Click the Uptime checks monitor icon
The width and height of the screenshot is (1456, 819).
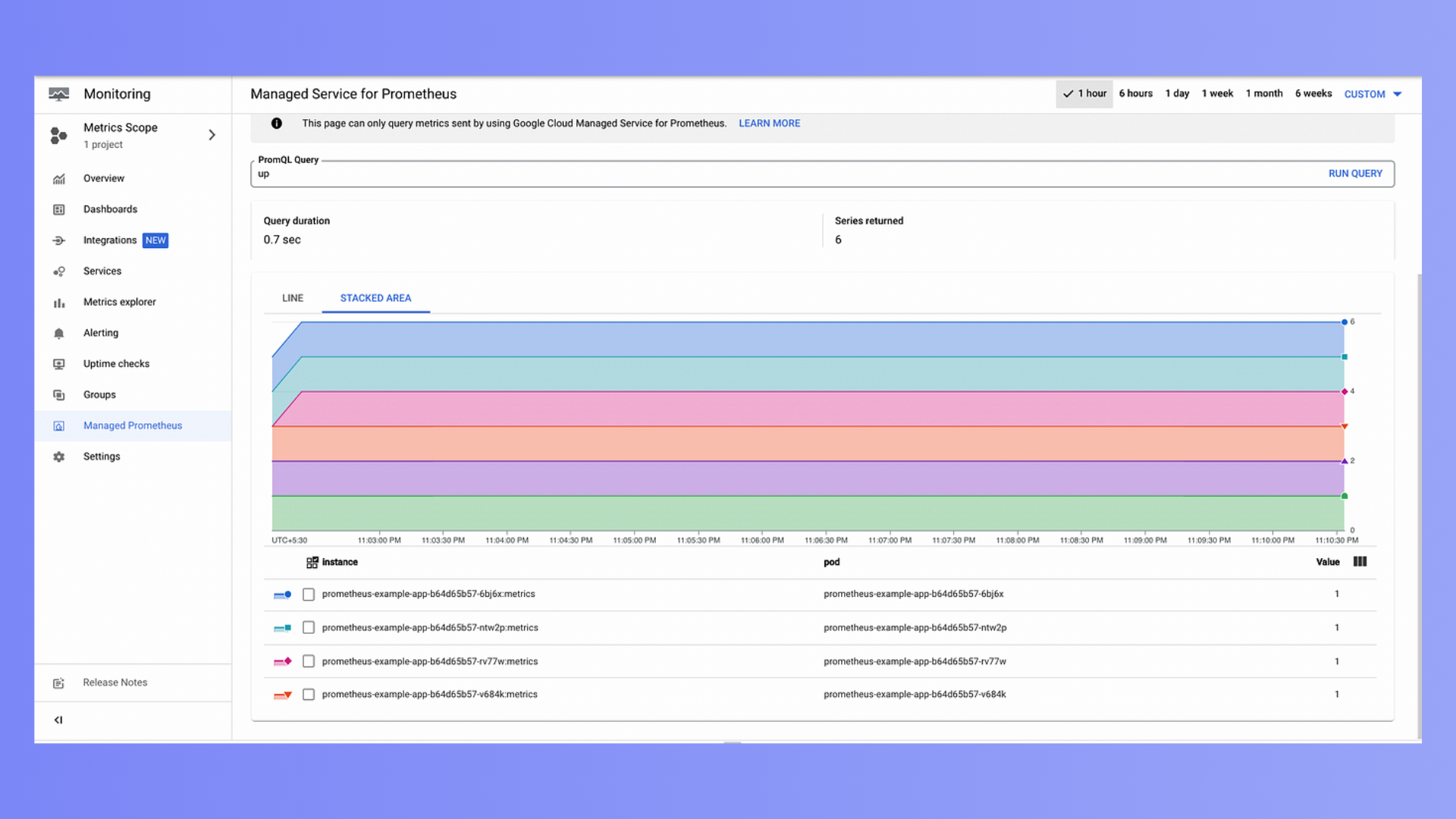tap(59, 364)
